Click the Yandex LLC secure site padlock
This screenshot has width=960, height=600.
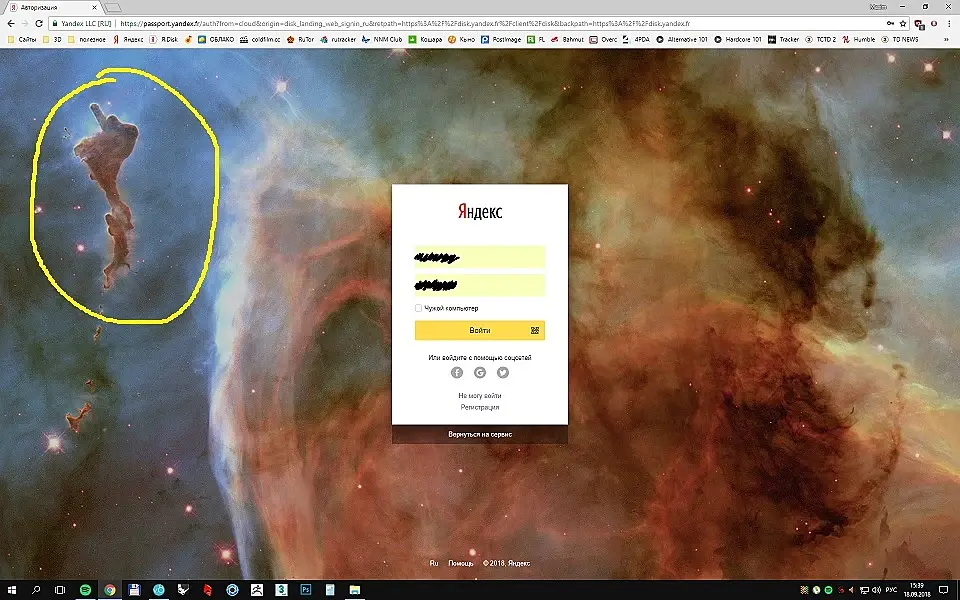click(x=55, y=23)
